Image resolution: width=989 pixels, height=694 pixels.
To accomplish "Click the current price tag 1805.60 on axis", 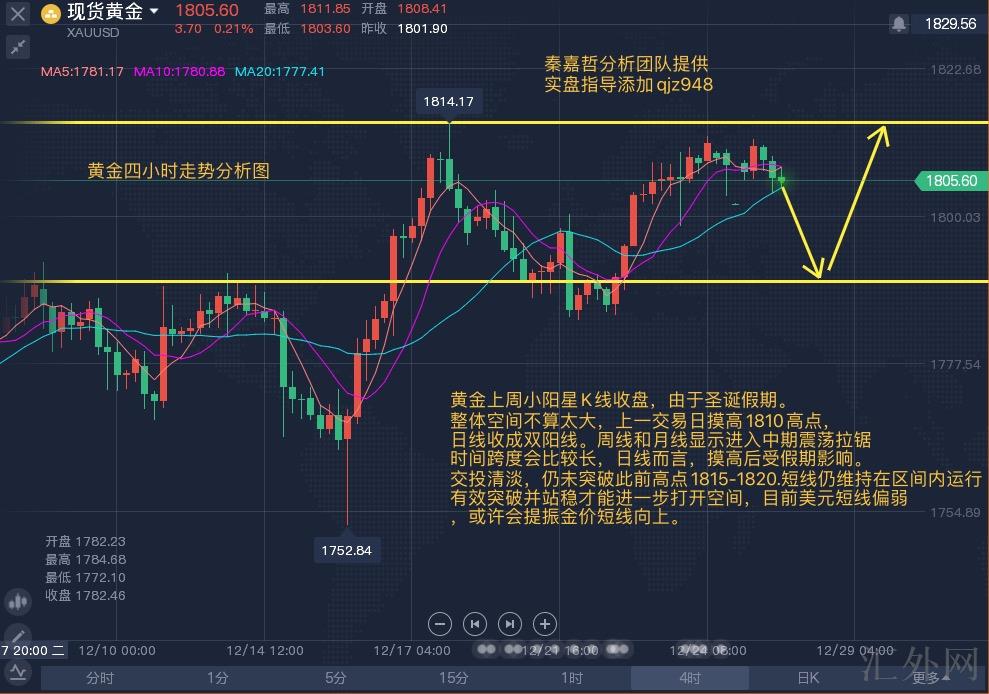I will (951, 181).
